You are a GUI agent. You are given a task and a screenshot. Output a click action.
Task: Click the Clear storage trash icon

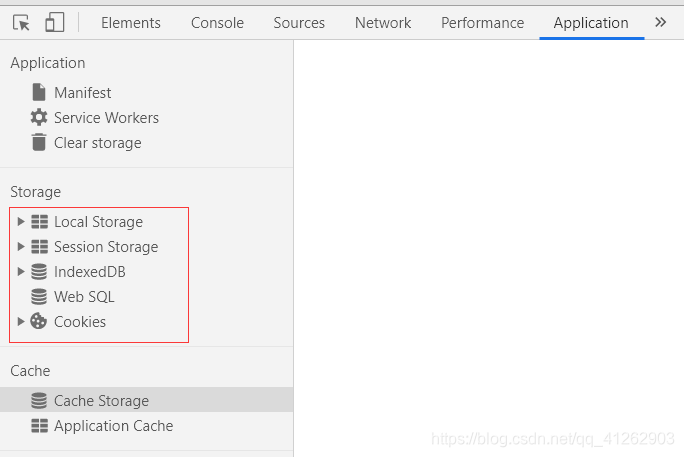(39, 142)
